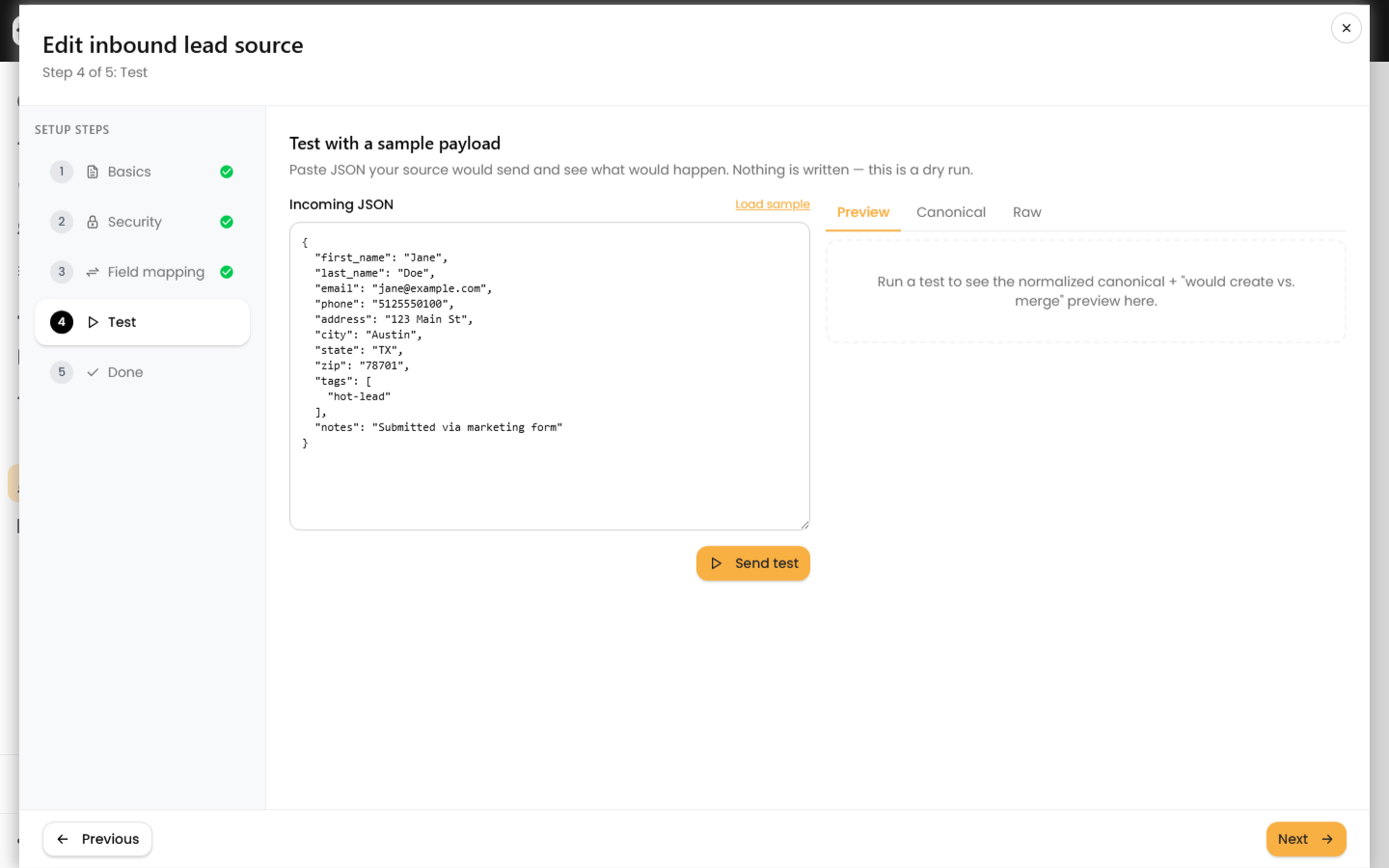Click the "phone" line in JSON payload
Viewport: 1389px width, 868px height.
[x=384, y=304]
